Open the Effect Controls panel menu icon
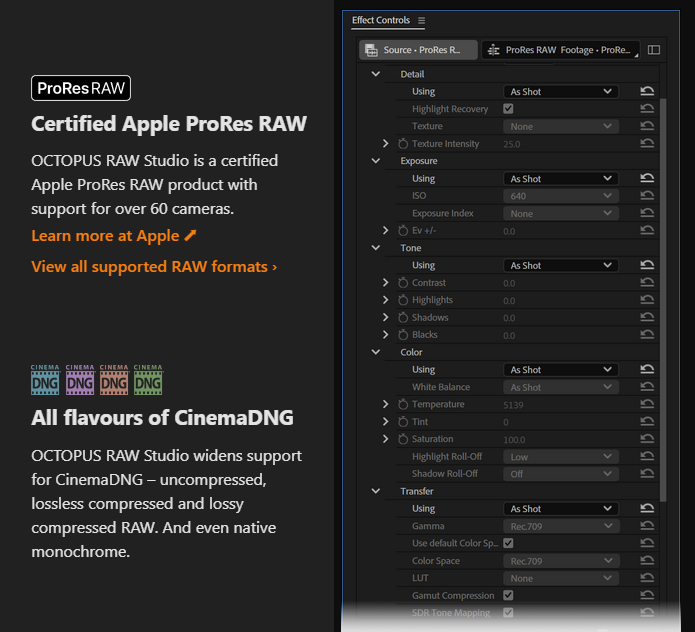The image size is (695, 632). pos(421,20)
